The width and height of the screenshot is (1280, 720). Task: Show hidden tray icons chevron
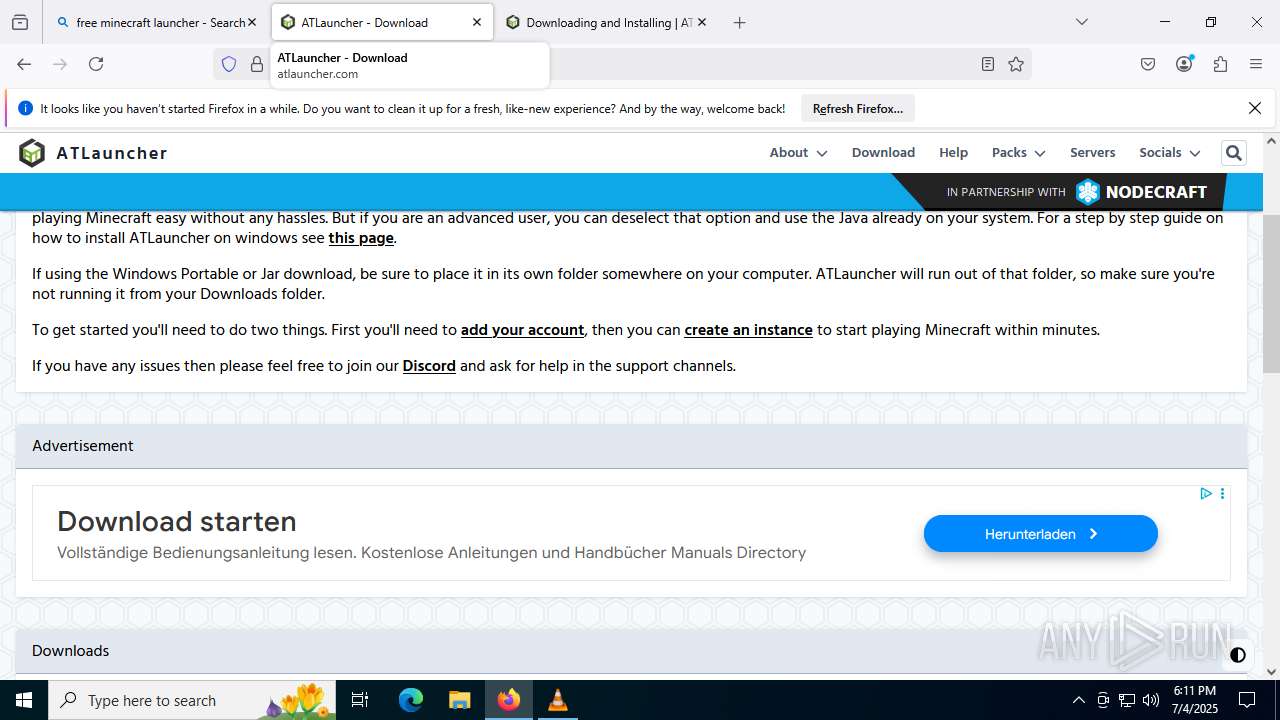point(1078,700)
